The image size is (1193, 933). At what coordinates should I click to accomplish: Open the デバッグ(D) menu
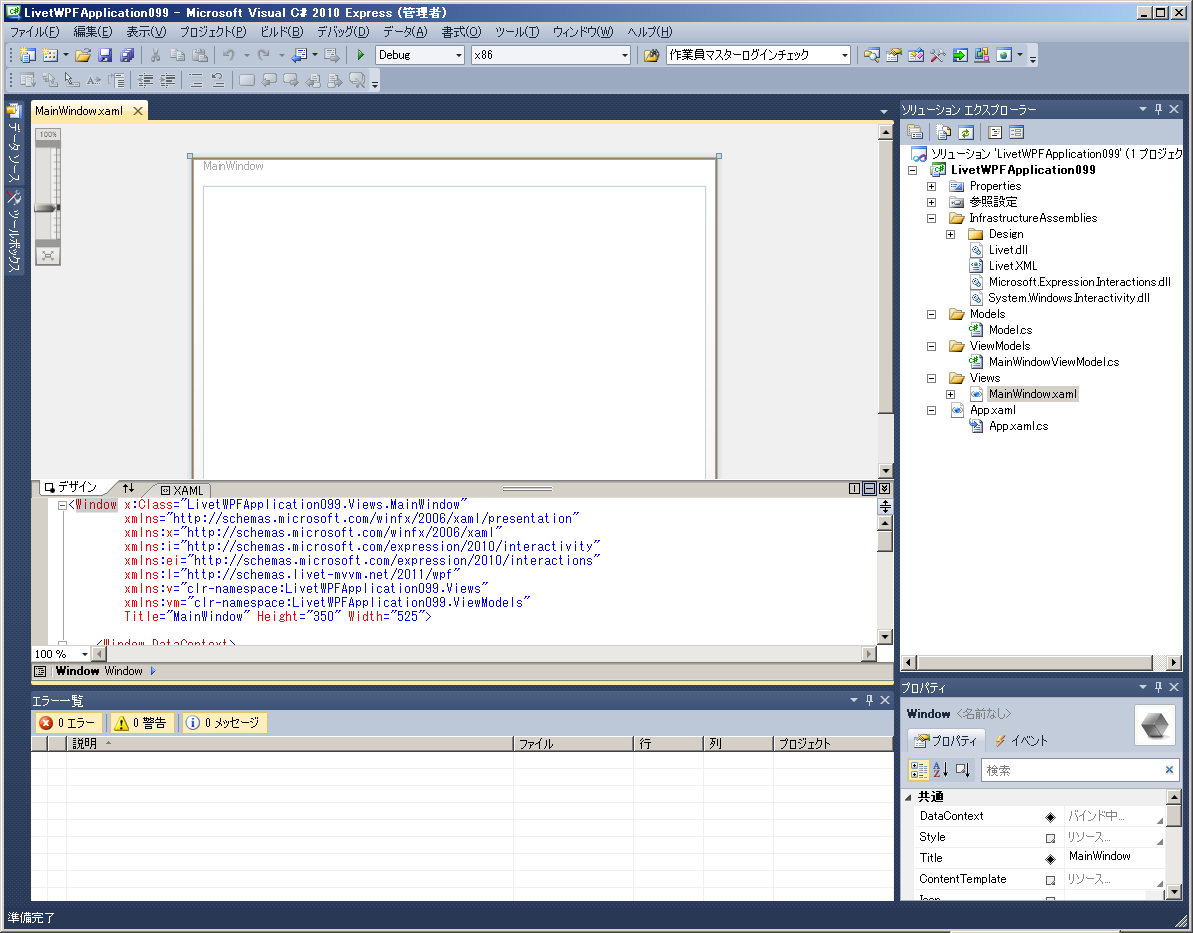click(343, 32)
